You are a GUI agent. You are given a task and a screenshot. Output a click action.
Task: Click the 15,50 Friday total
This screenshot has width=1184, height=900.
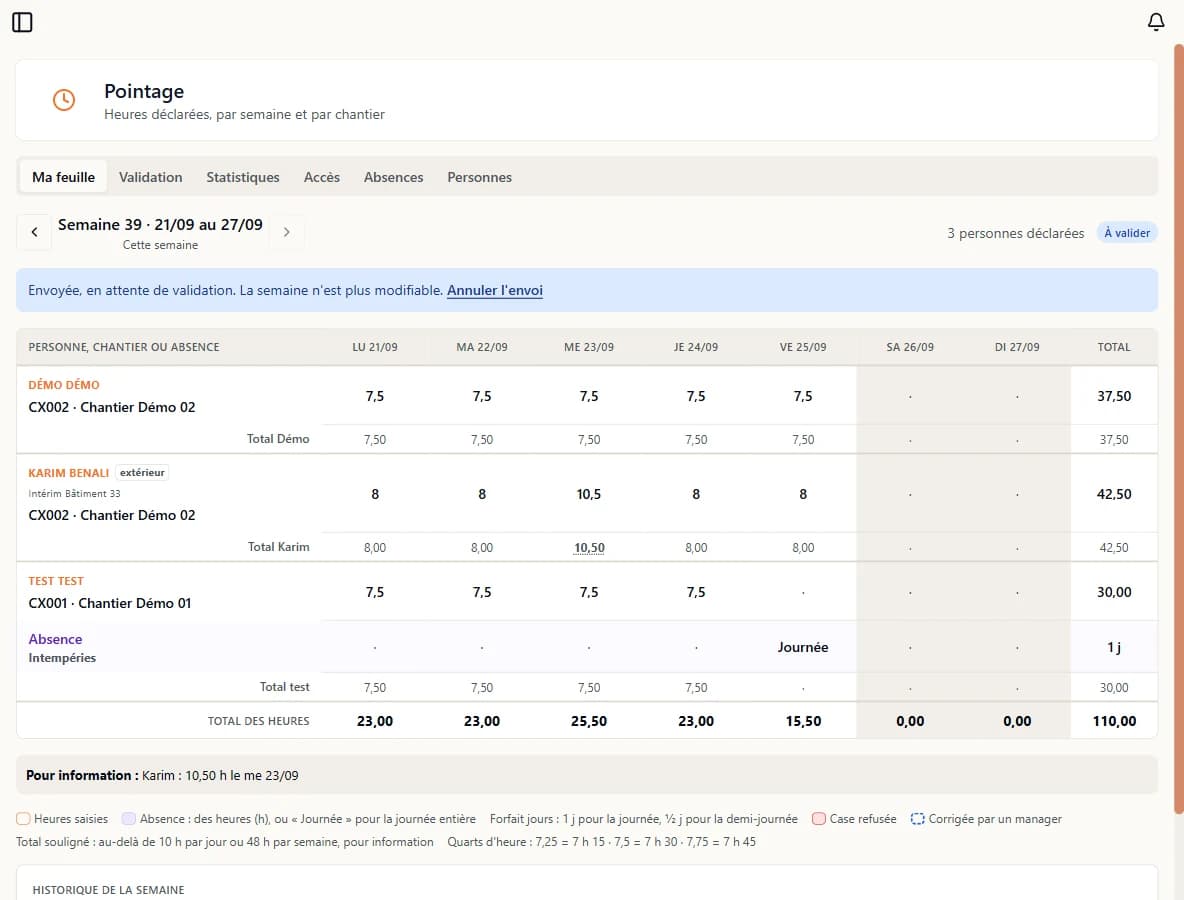click(803, 722)
